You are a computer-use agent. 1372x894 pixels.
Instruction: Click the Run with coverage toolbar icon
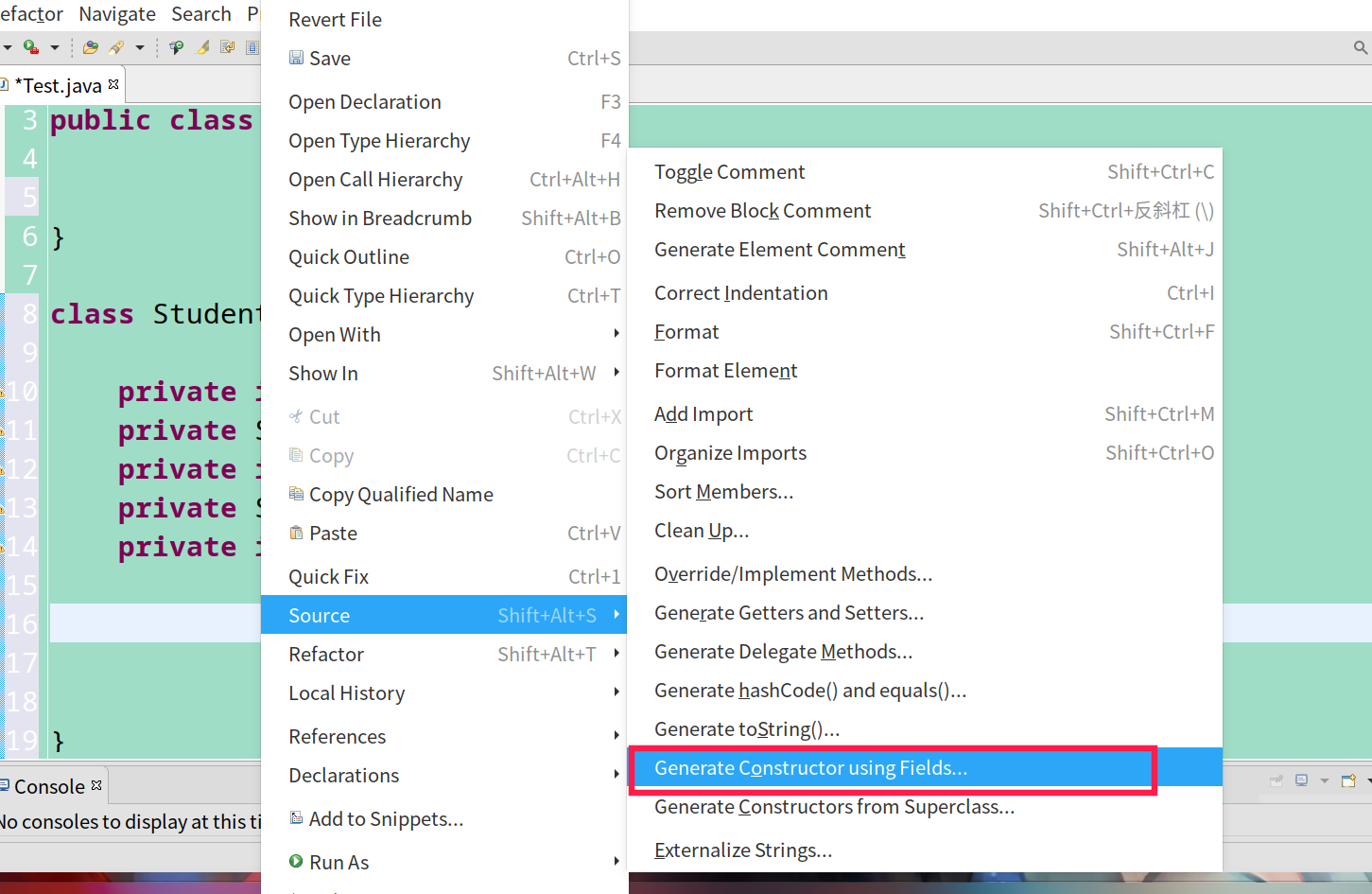pyautogui.click(x=31, y=47)
